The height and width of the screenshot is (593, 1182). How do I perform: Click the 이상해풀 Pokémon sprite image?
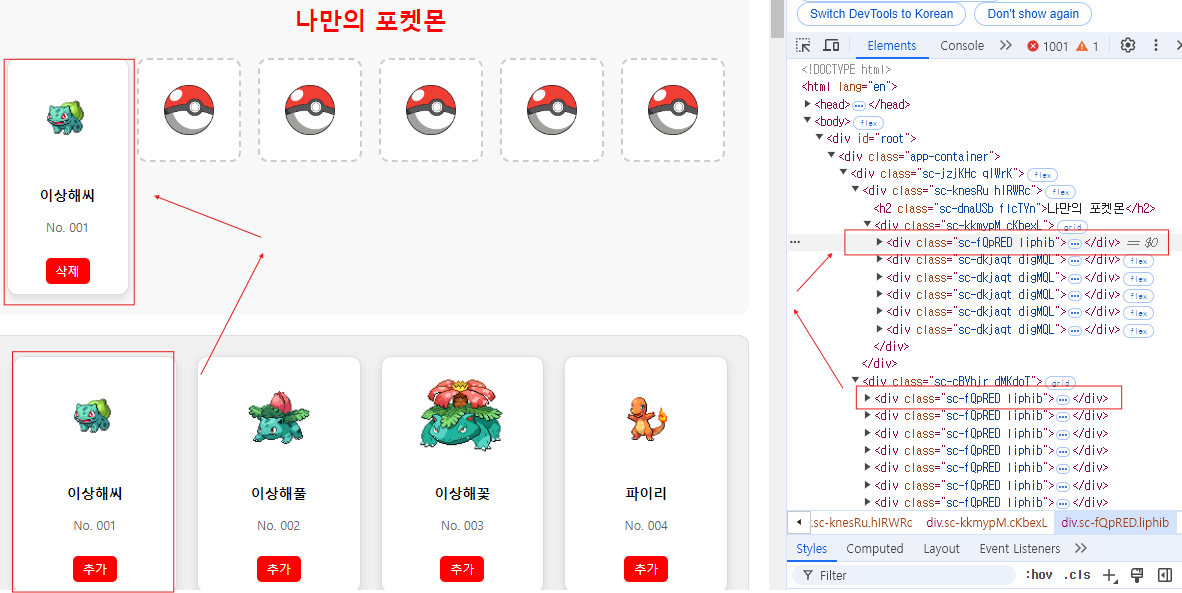click(x=279, y=417)
